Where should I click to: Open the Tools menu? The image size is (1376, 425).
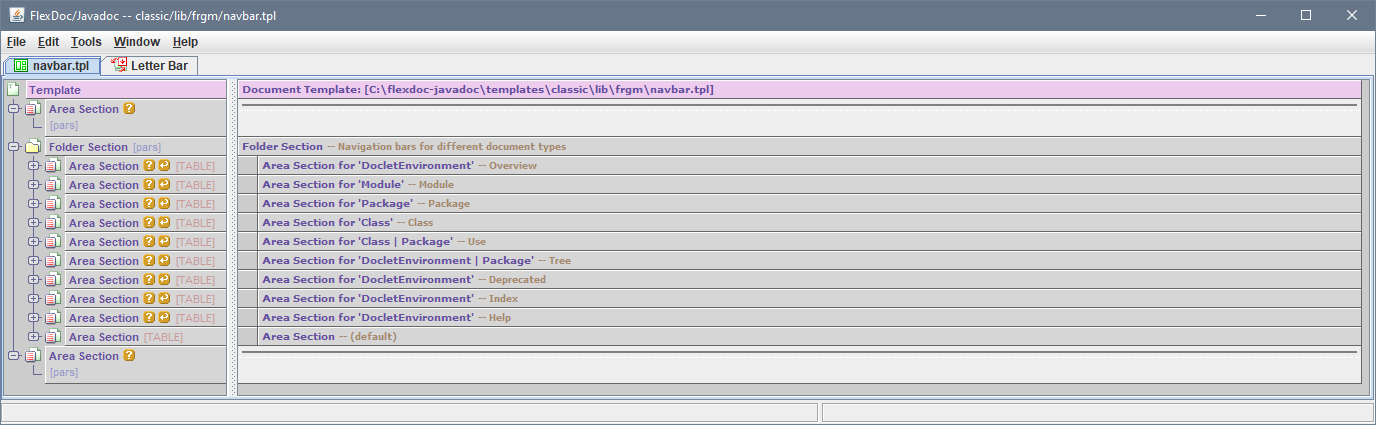click(x=86, y=42)
